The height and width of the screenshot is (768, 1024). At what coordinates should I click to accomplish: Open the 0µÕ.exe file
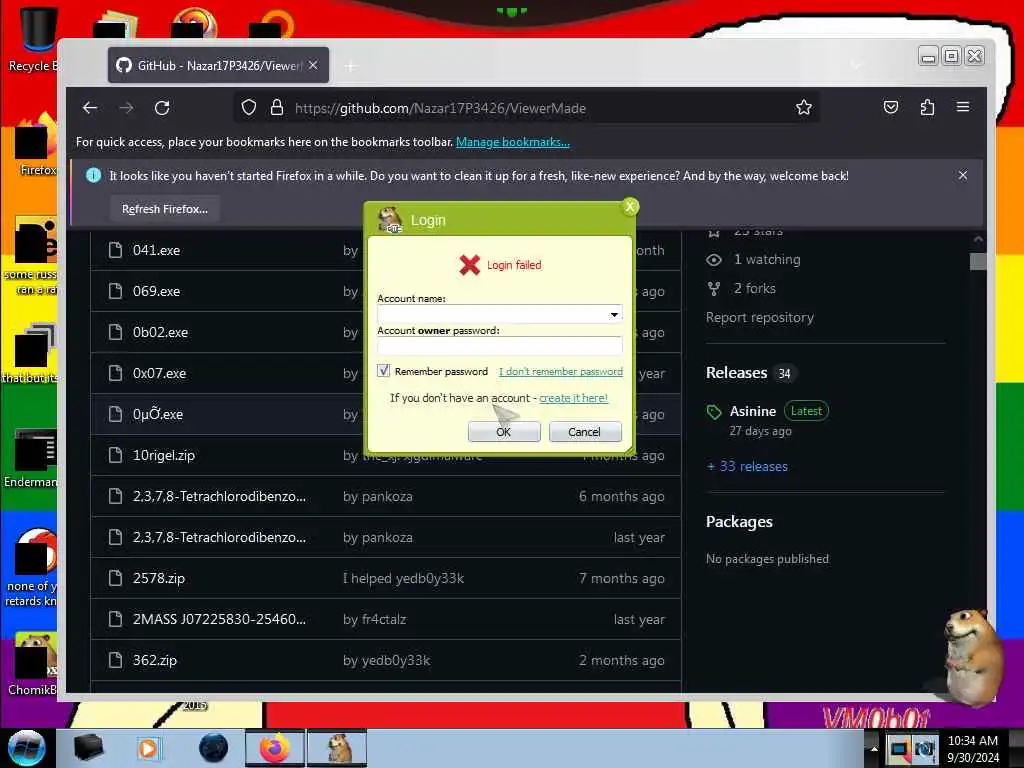[158, 414]
